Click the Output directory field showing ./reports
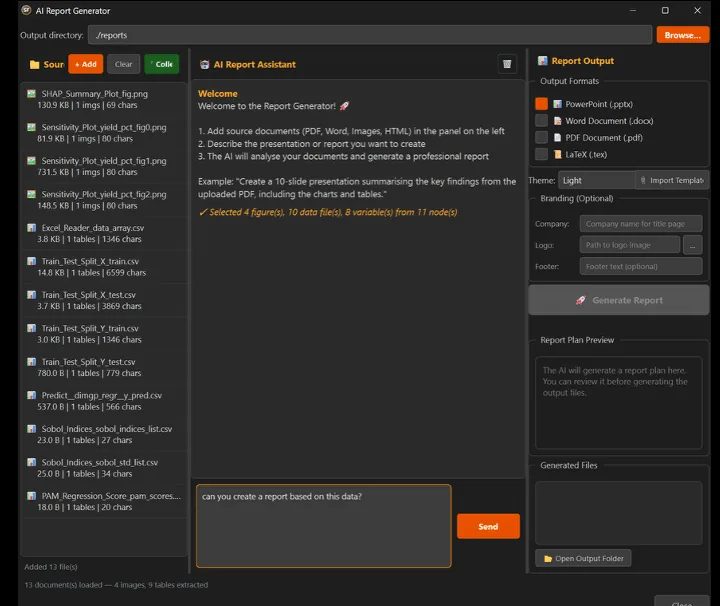 pos(370,35)
